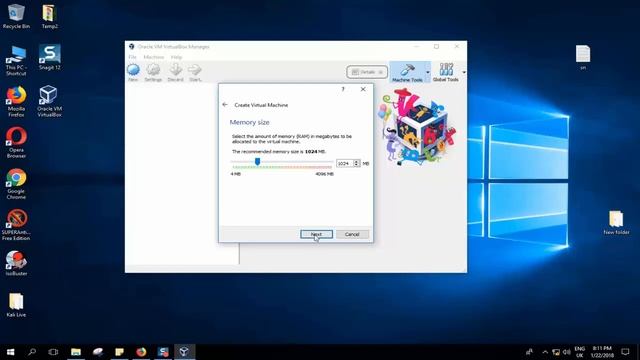Select Oracle VM VirtualBox desktop icon
The width and height of the screenshot is (640, 360).
coord(49,101)
